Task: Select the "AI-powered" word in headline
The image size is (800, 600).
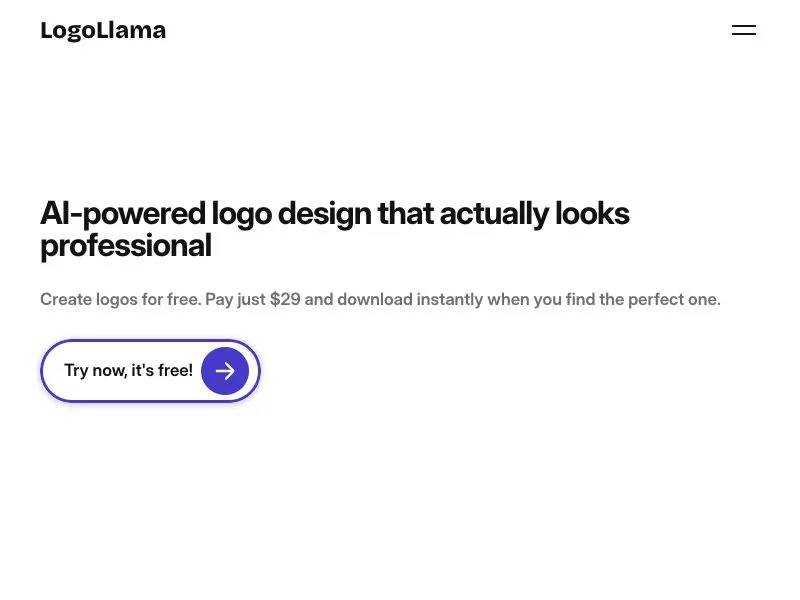Action: coord(123,213)
